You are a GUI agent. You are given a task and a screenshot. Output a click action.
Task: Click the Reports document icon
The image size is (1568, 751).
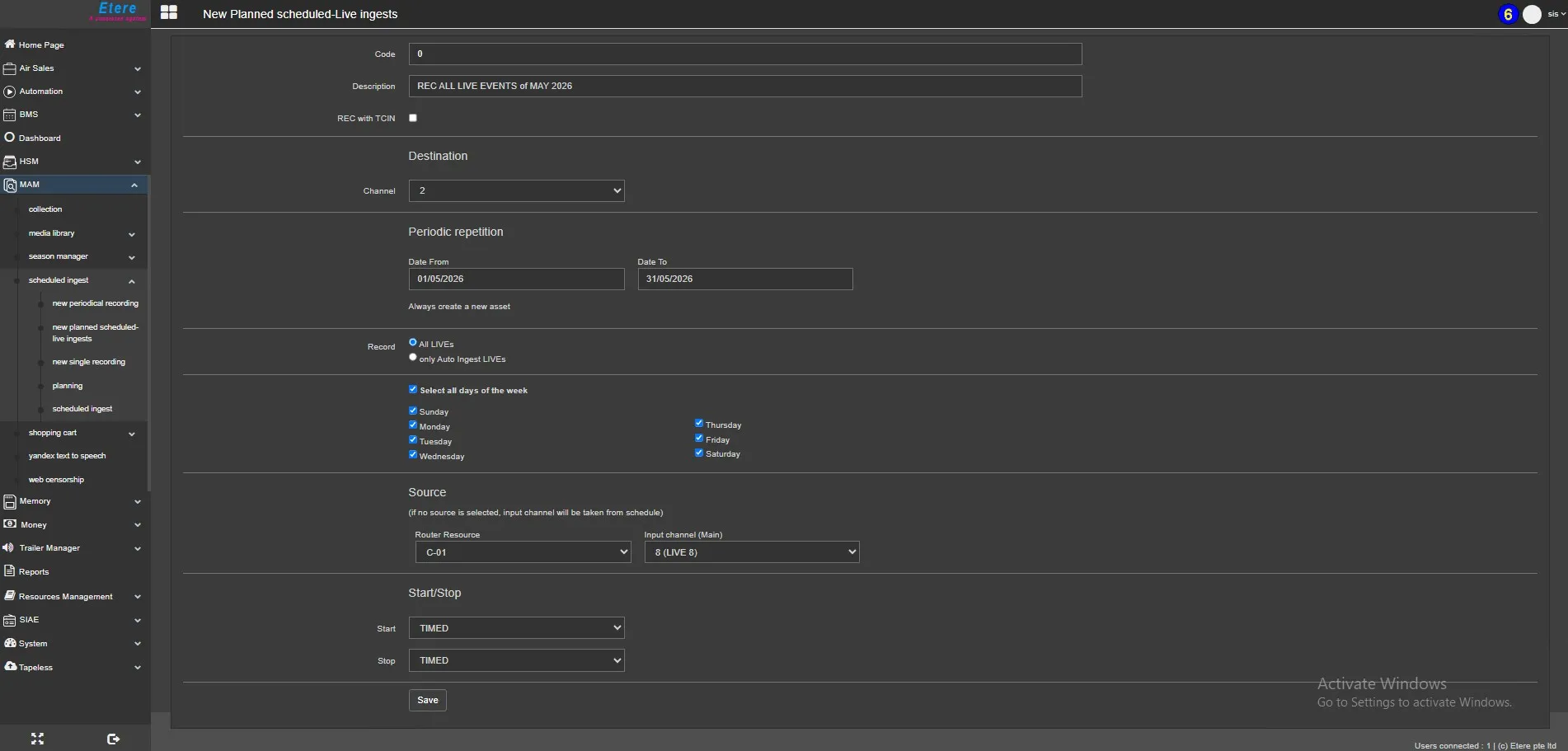pos(10,571)
